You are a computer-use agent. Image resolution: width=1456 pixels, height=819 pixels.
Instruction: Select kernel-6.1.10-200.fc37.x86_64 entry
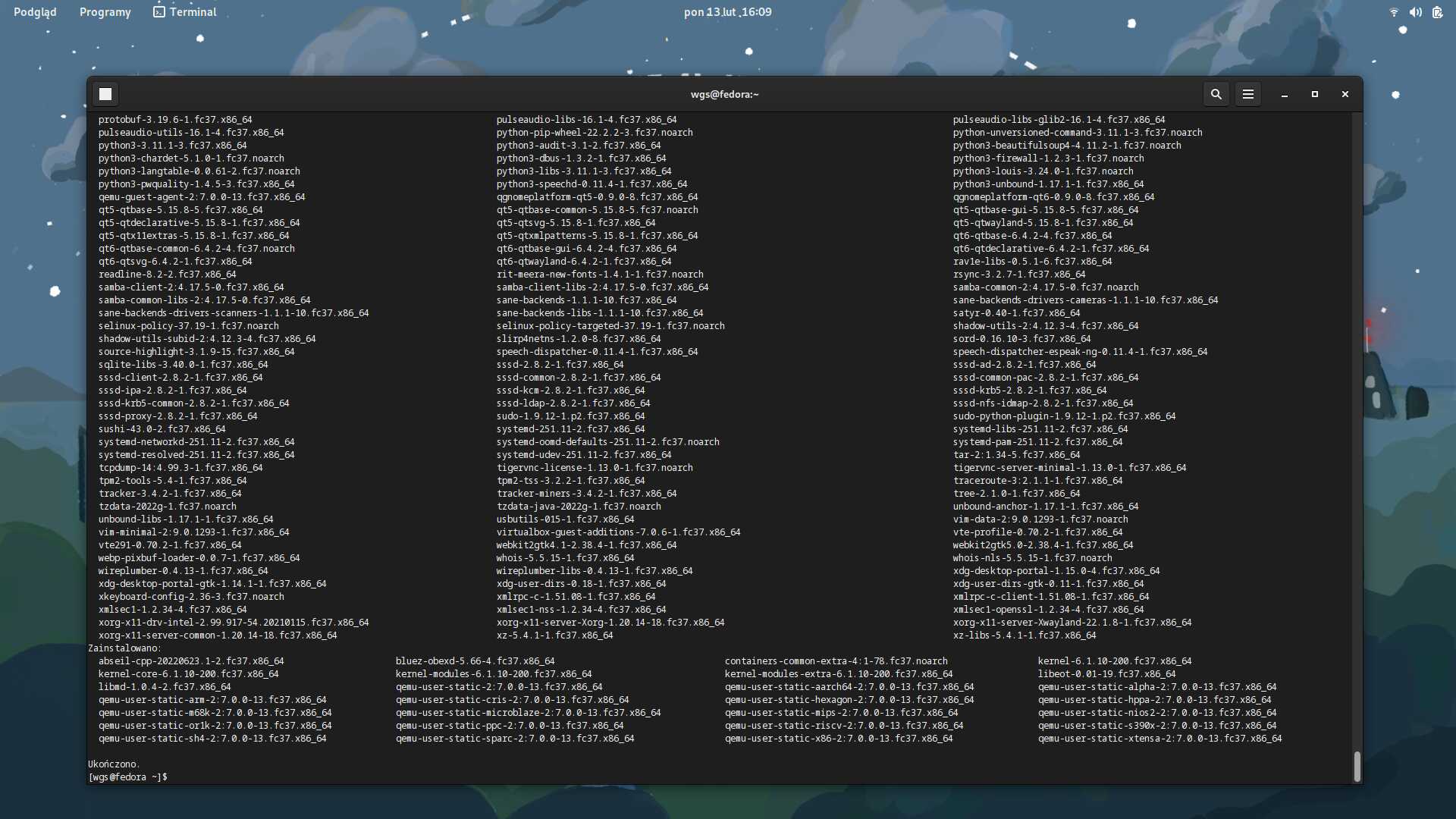point(1115,661)
